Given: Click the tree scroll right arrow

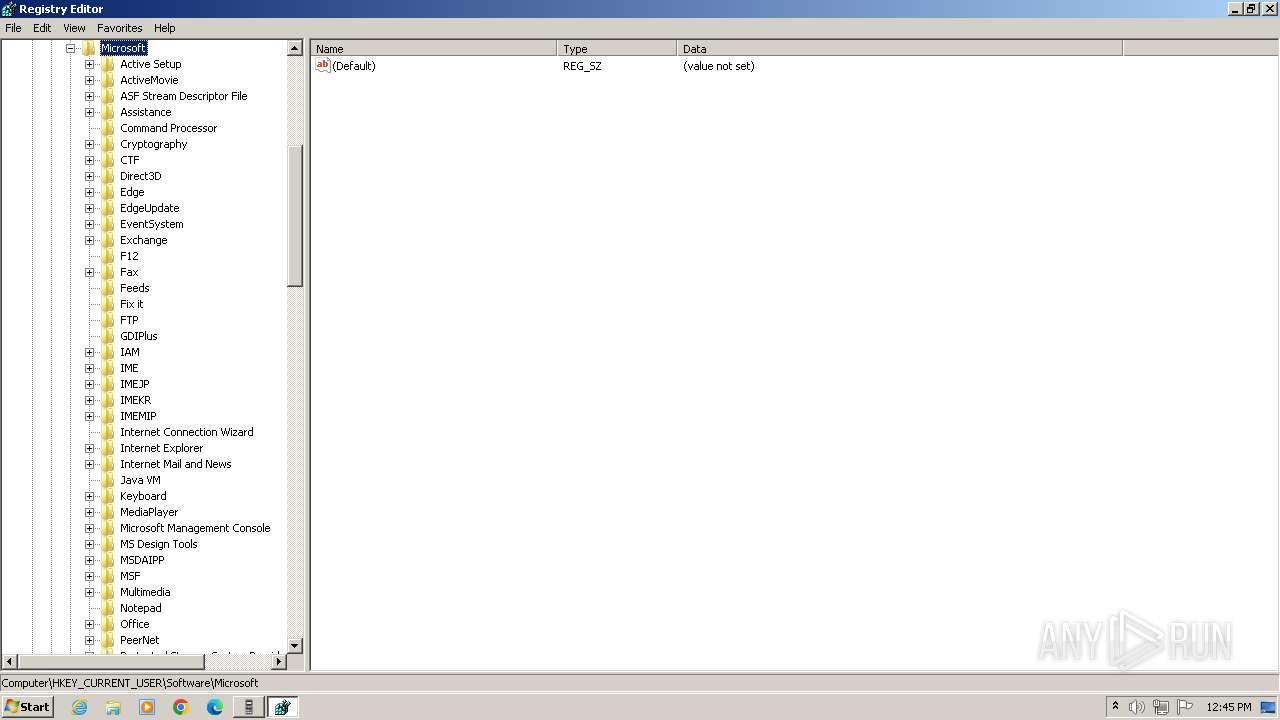Looking at the screenshot, I should pyautogui.click(x=279, y=662).
